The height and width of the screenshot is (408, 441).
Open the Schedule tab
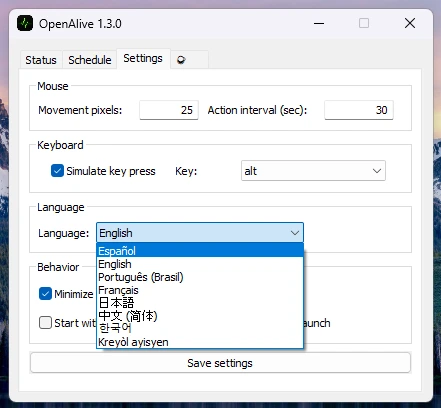pos(90,60)
